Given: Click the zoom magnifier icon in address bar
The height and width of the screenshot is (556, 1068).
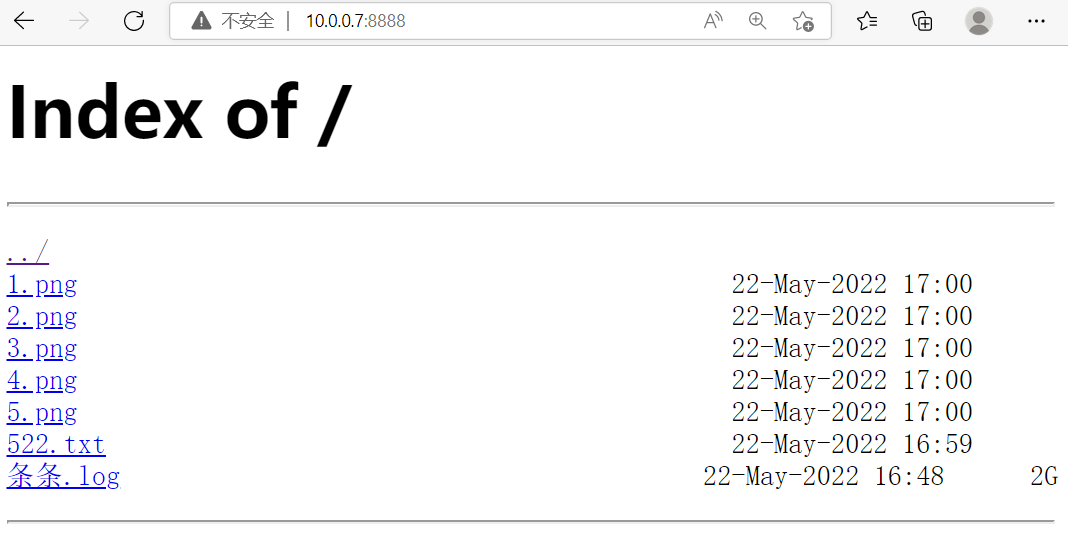Looking at the screenshot, I should [757, 21].
